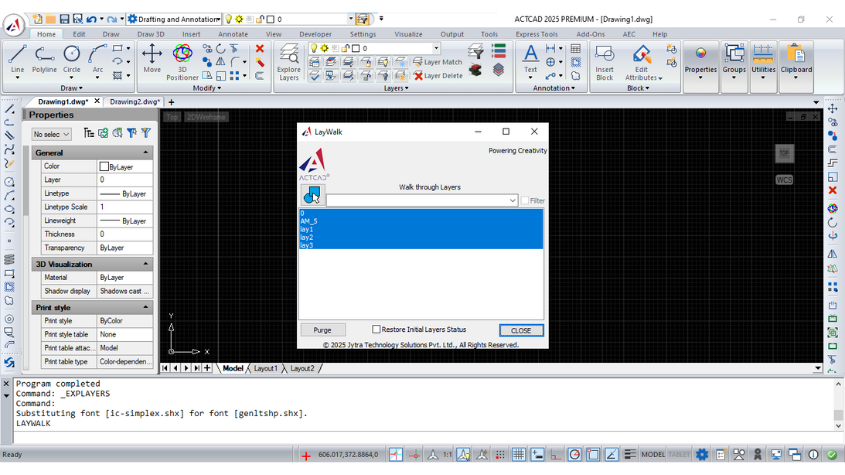This screenshot has width=845, height=475.
Task: Click the new drawing tab plus button
Action: 171,102
